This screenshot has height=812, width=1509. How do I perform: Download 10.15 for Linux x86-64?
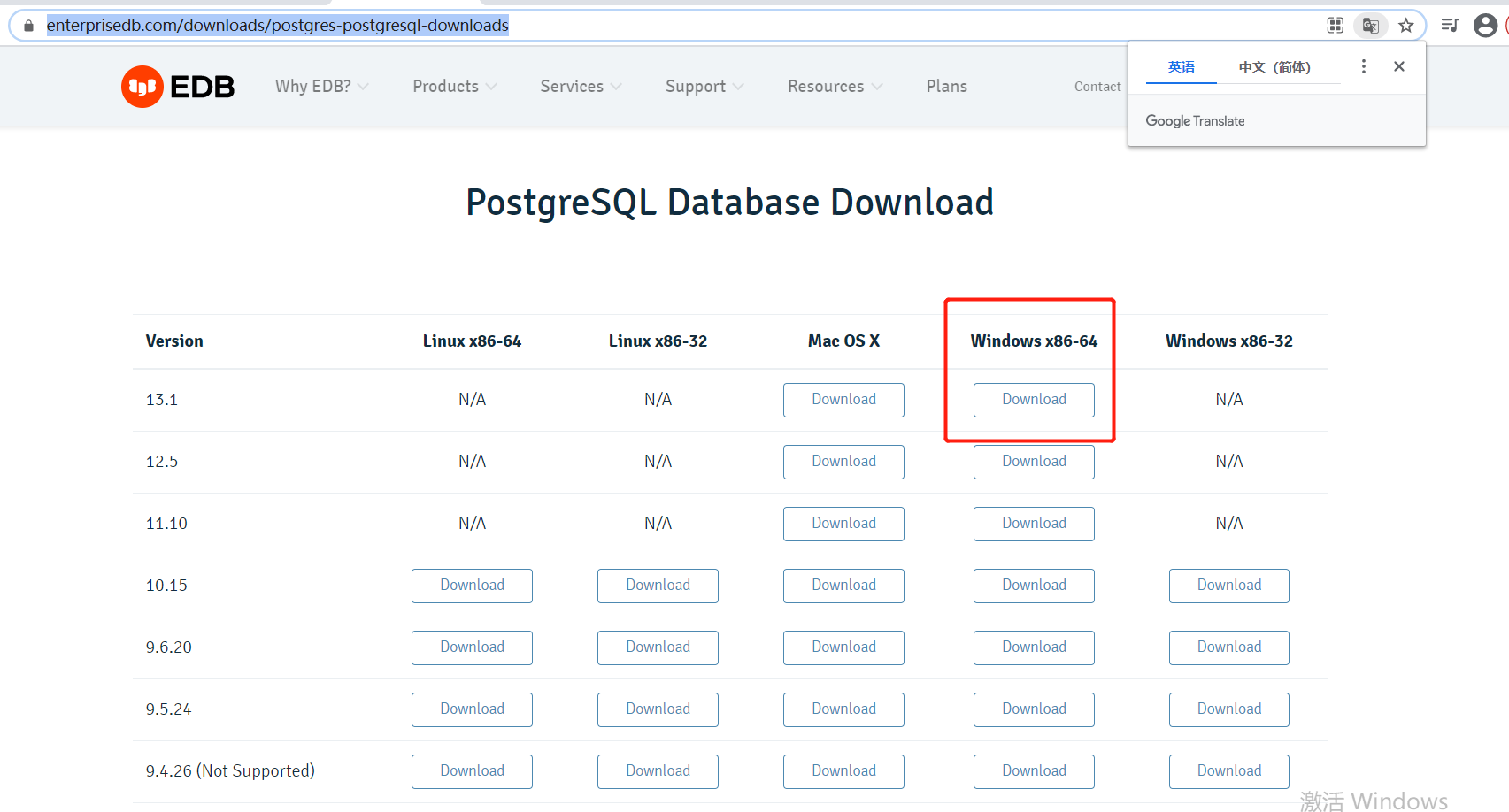(x=472, y=586)
